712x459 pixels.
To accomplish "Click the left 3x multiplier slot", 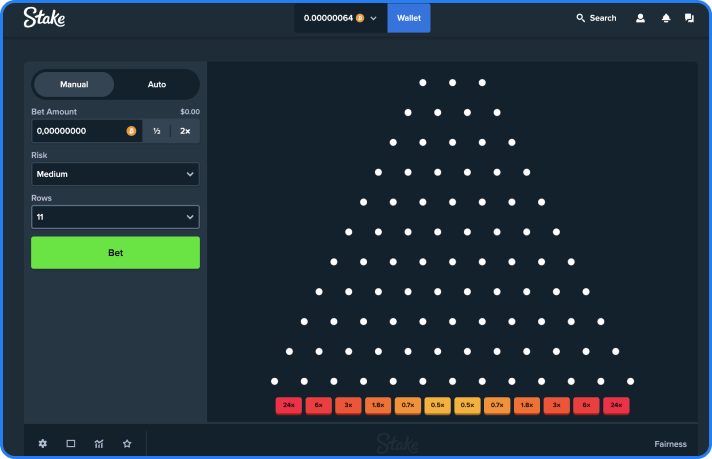I will coord(348,405).
